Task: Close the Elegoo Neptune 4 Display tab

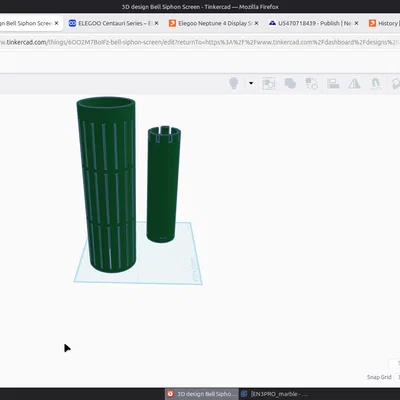Action: pyautogui.click(x=256, y=23)
